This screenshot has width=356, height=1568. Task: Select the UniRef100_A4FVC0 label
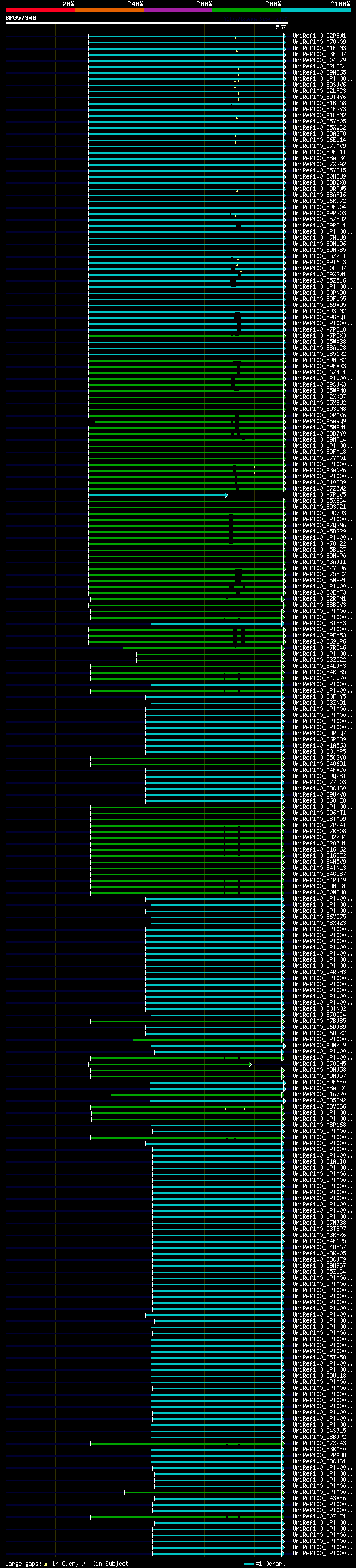pyautogui.click(x=319, y=770)
